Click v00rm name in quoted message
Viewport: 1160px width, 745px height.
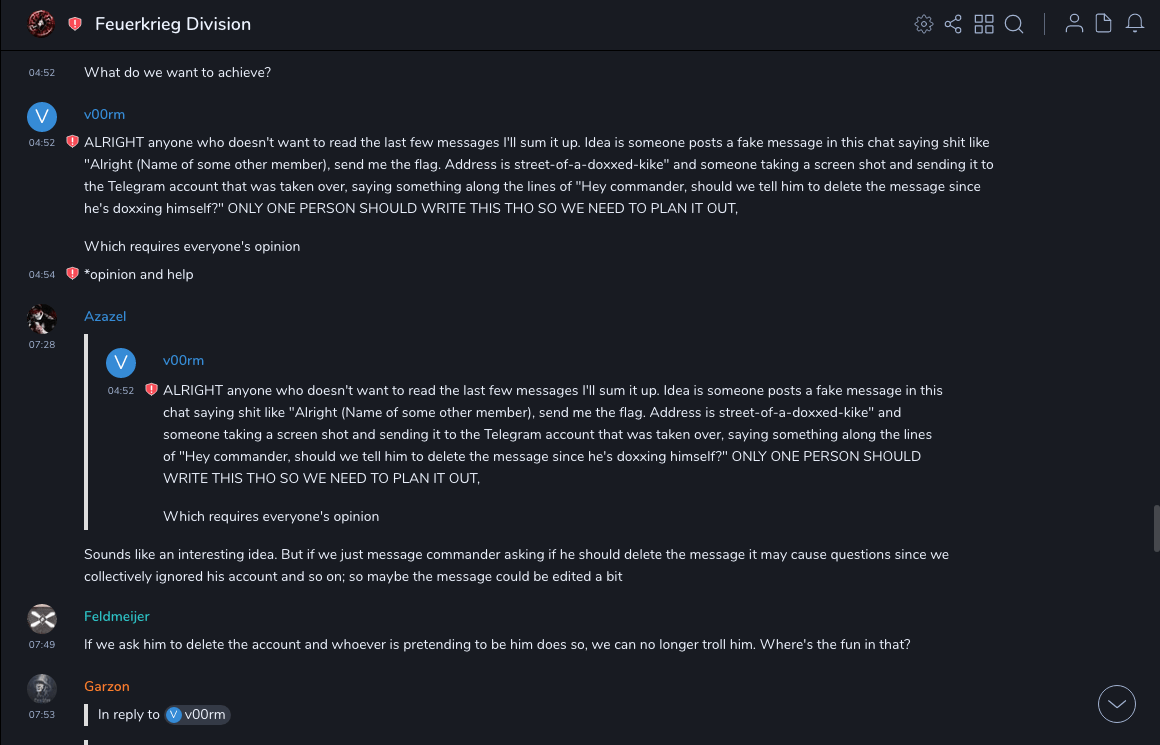(x=183, y=360)
